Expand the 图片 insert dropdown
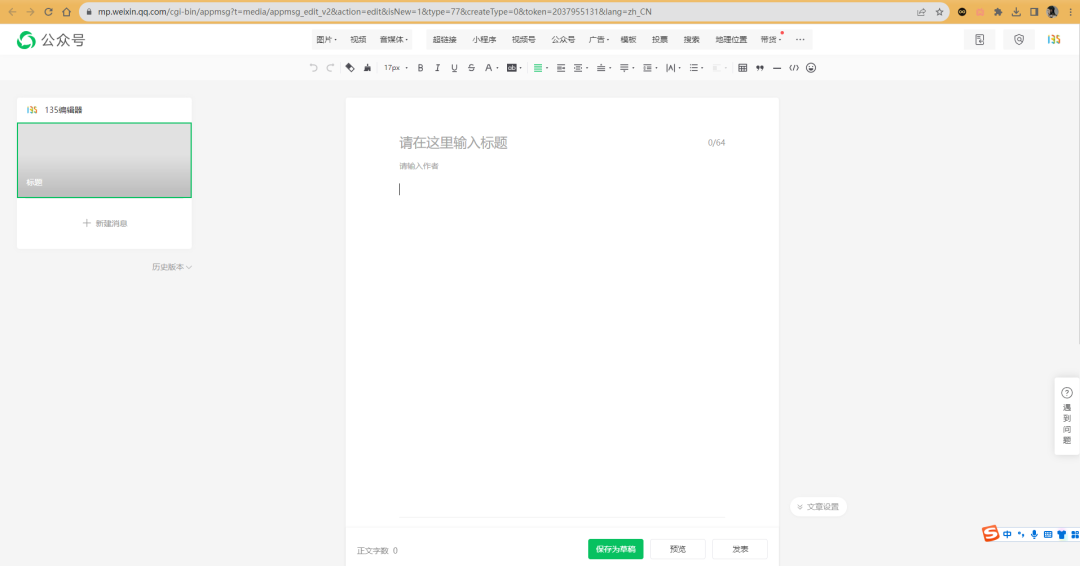 coord(325,40)
